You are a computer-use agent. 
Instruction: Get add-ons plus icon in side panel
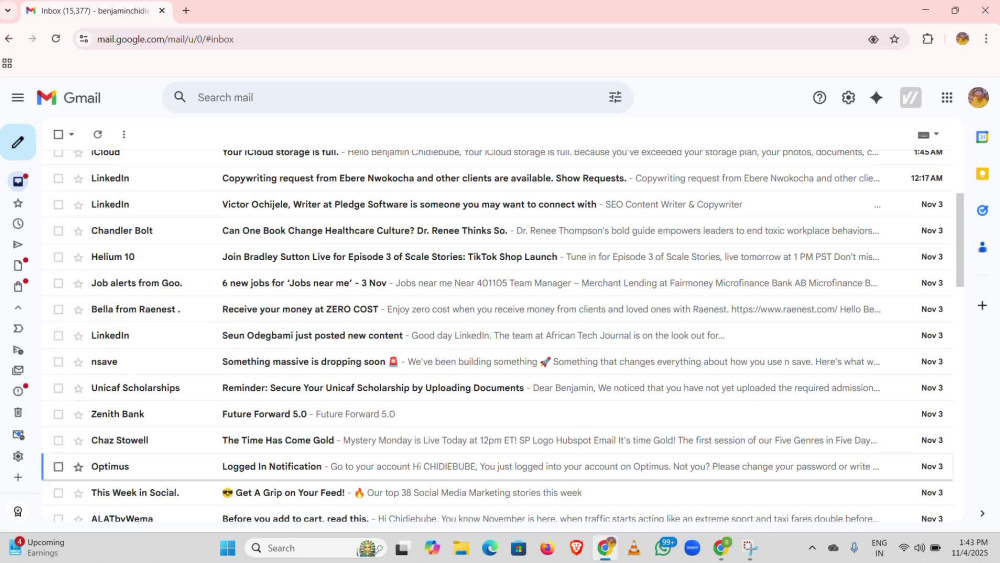(x=982, y=305)
